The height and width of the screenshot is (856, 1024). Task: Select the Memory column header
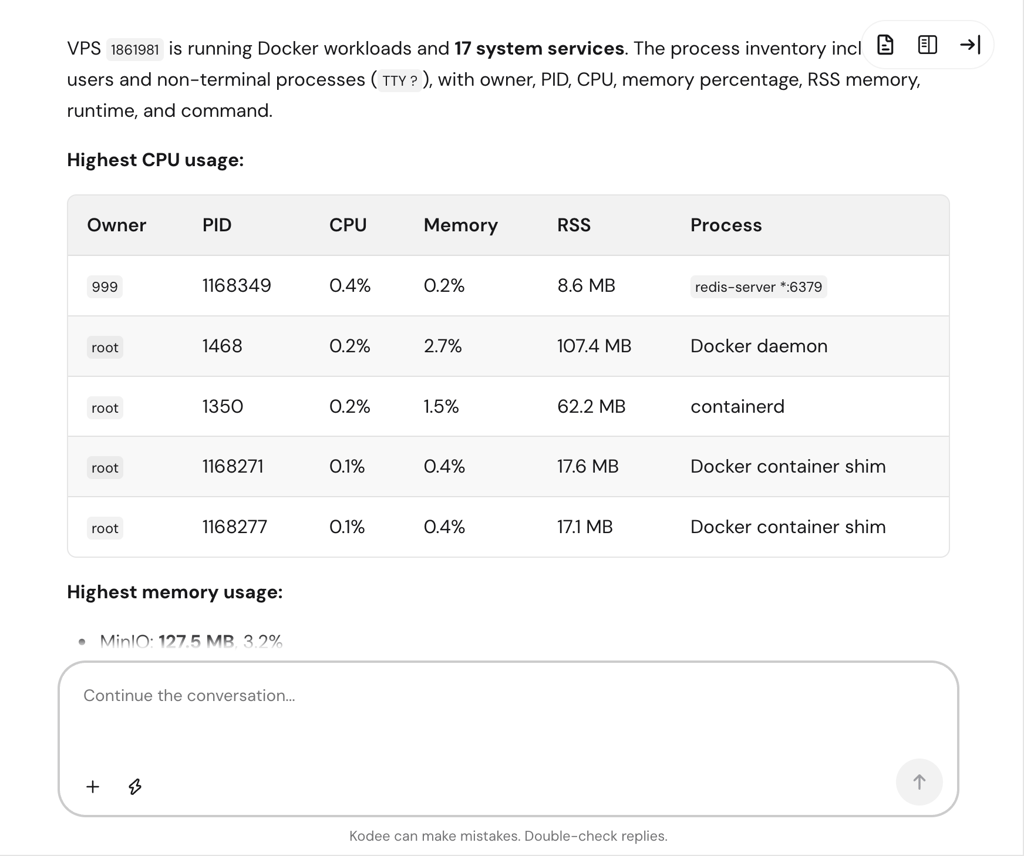[460, 225]
